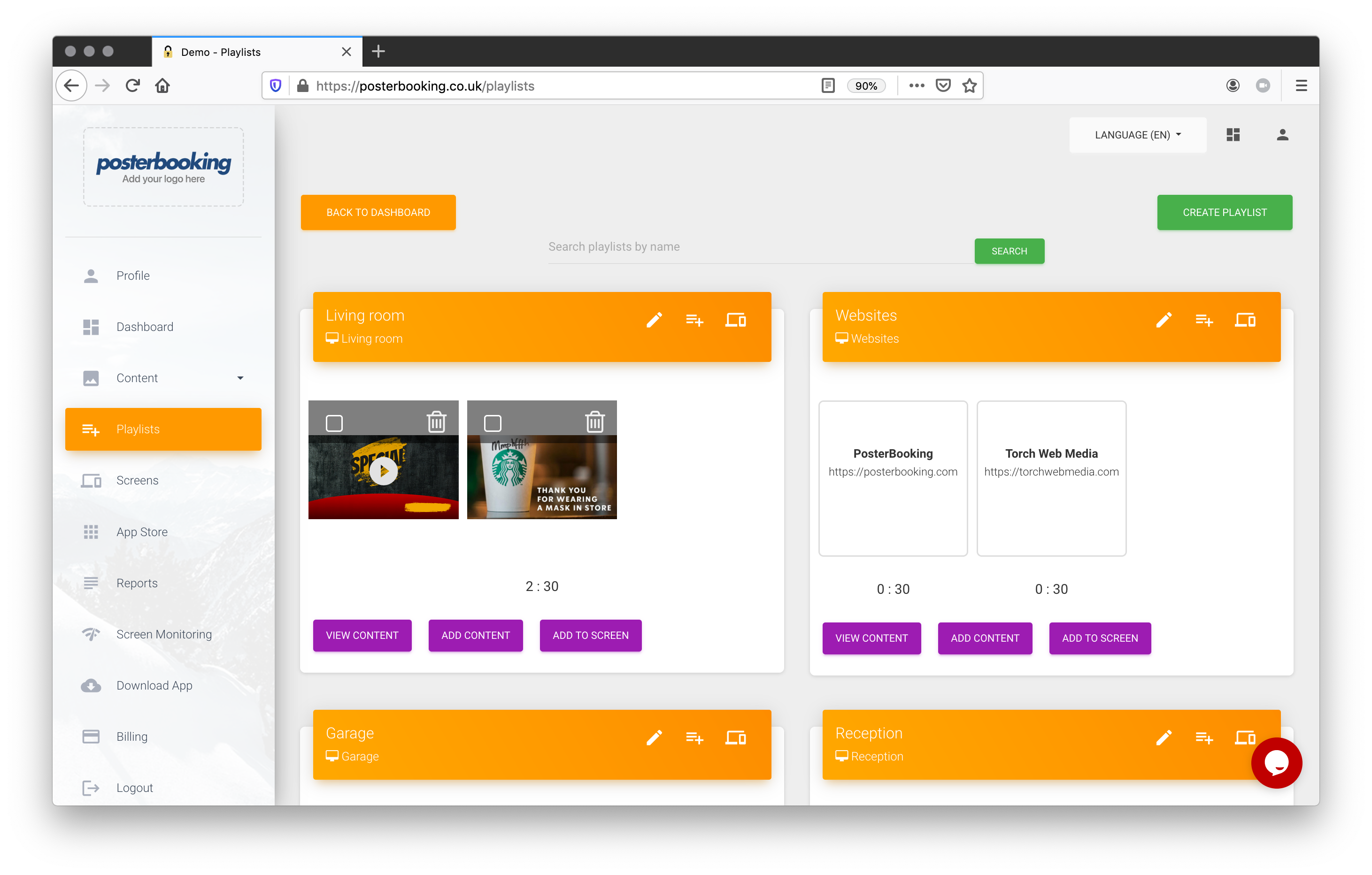The image size is (1372, 875).
Task: Click Add to Screen under Websites
Action: 1100,638
